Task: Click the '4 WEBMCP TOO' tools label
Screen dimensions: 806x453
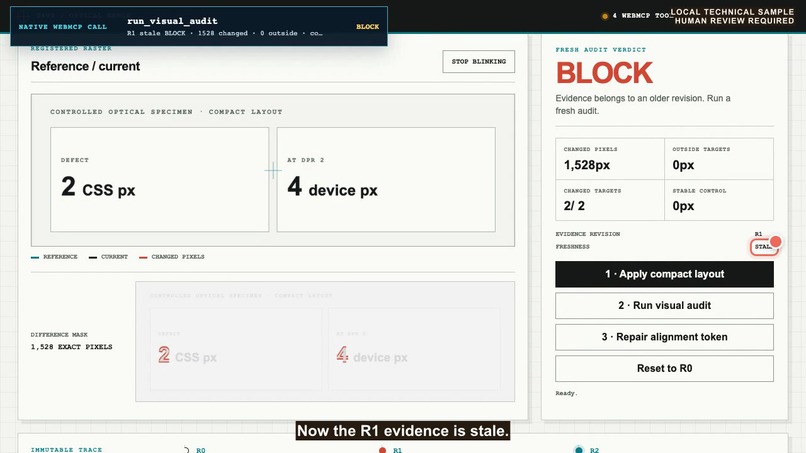Action: [x=641, y=16]
